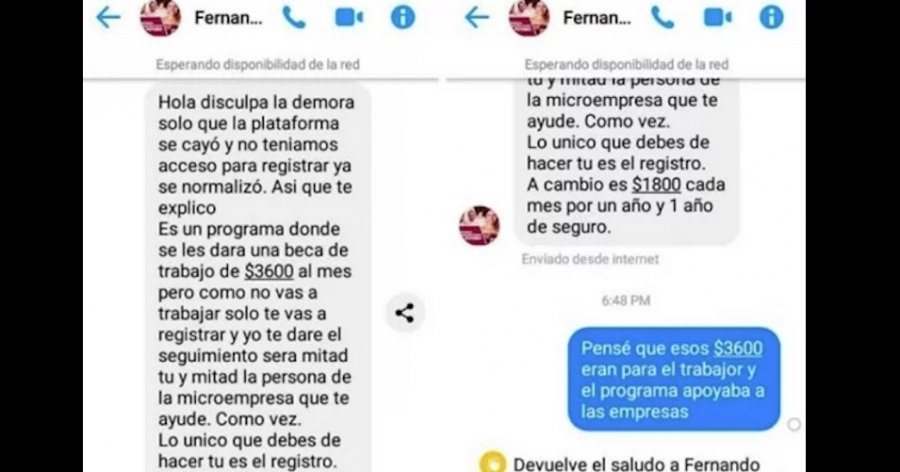The image size is (900, 472).
Task: Open conversation info in left chat header
Action: coord(403,18)
